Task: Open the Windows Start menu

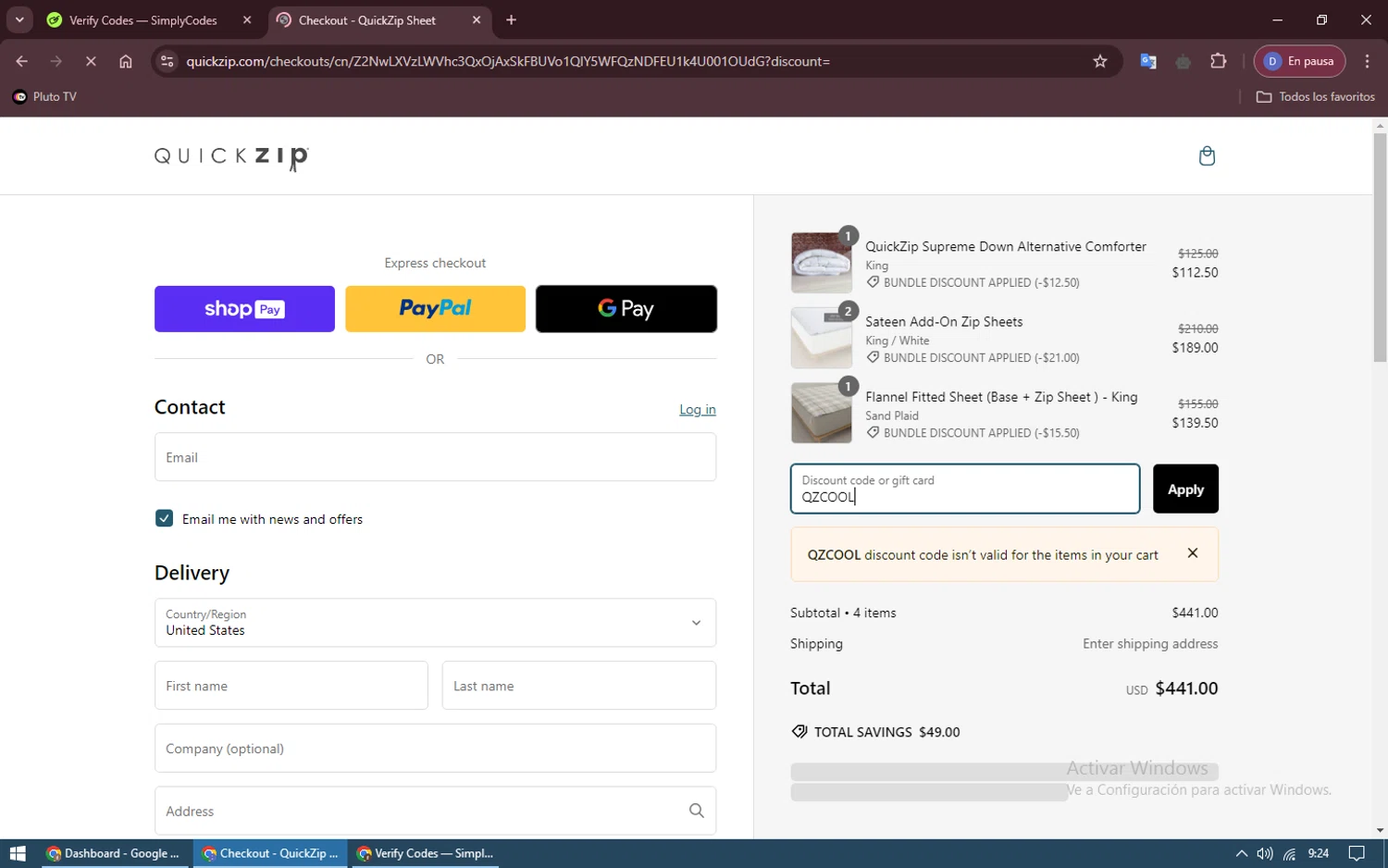Action: point(18,853)
